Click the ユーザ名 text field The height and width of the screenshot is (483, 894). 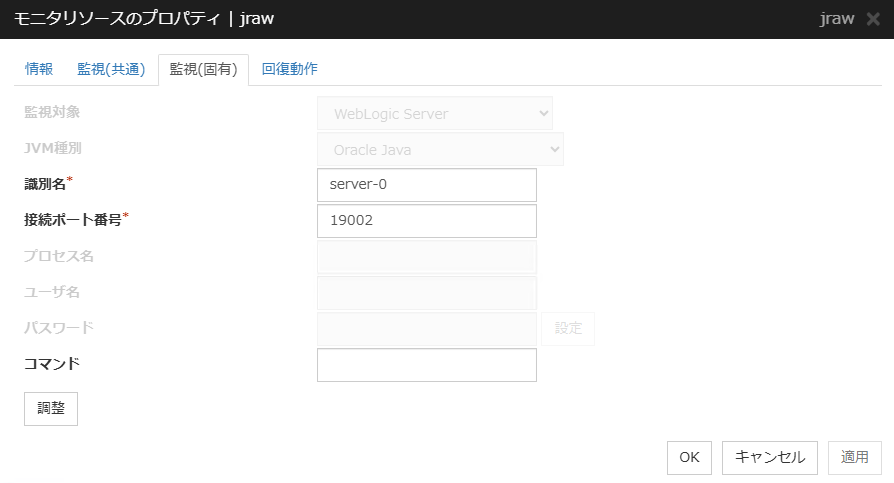click(426, 293)
